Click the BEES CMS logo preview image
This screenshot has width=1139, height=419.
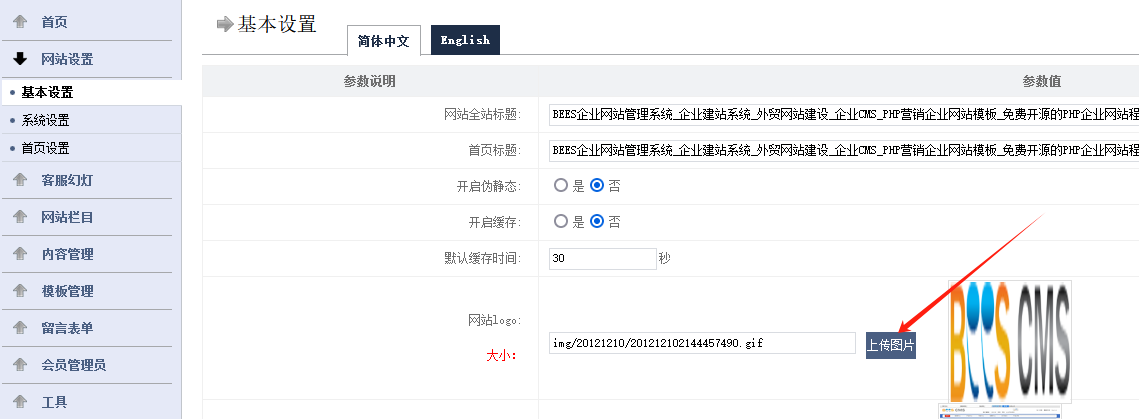coord(1009,340)
